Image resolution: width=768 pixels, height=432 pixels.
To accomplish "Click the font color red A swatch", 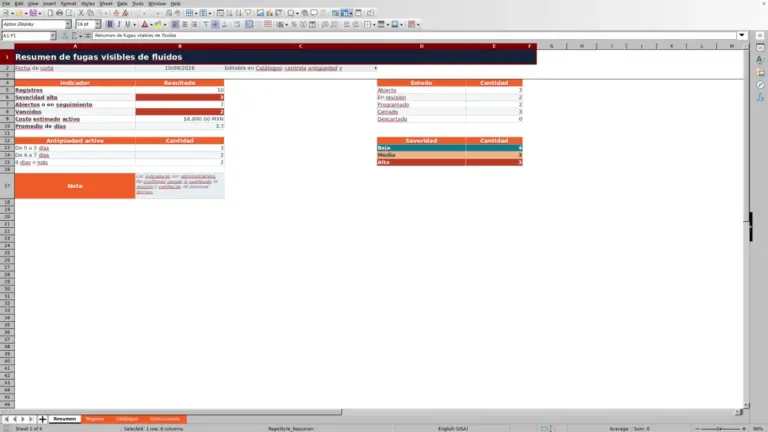I will [x=144, y=24].
